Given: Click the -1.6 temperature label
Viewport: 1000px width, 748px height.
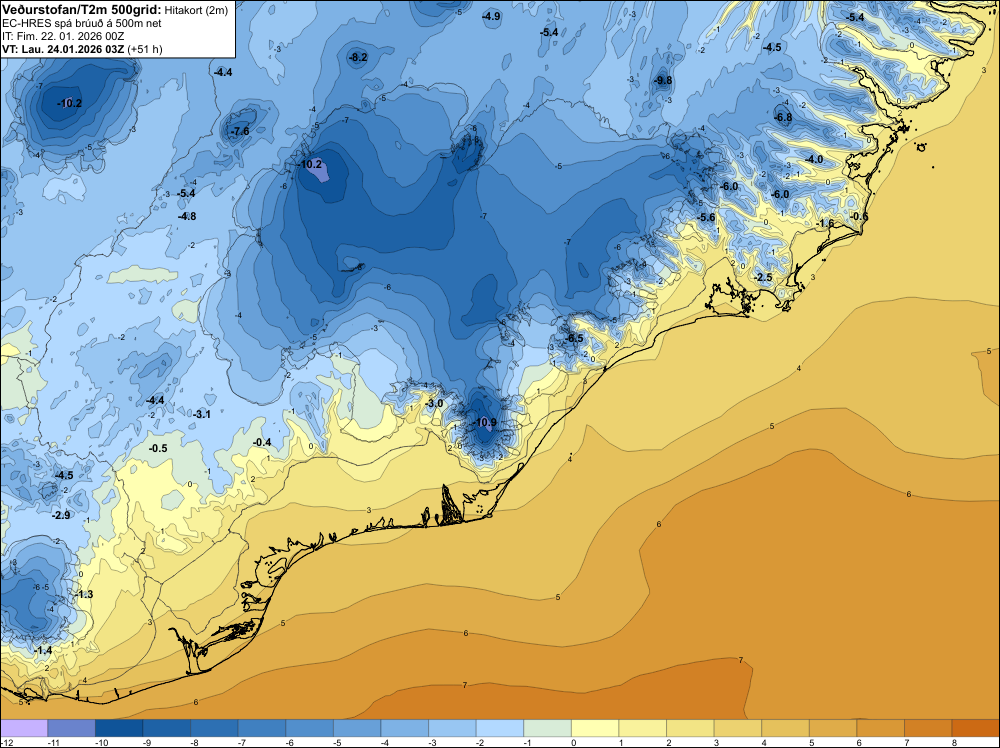Looking at the screenshot, I should tap(825, 223).
